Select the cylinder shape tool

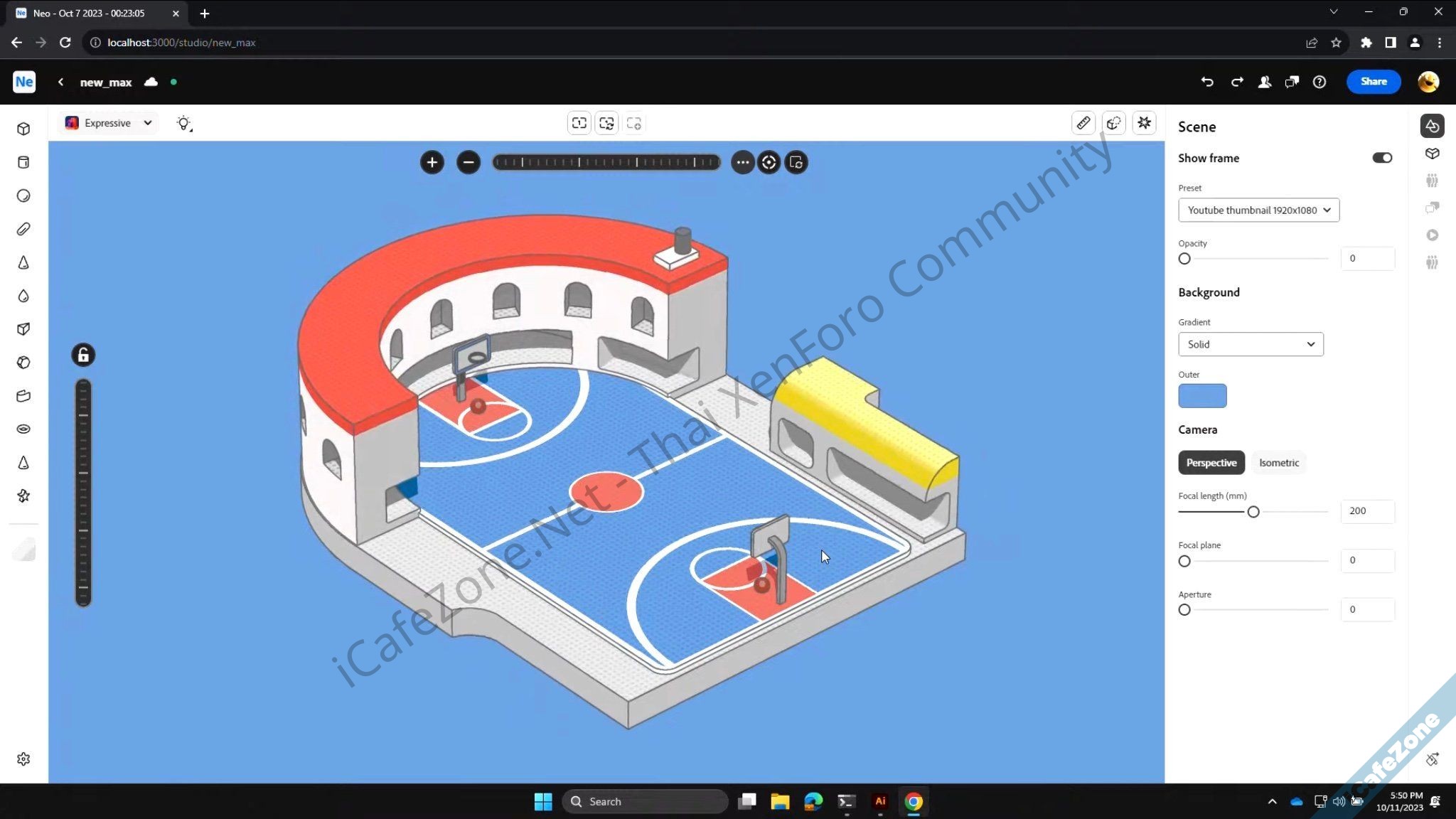(23, 162)
